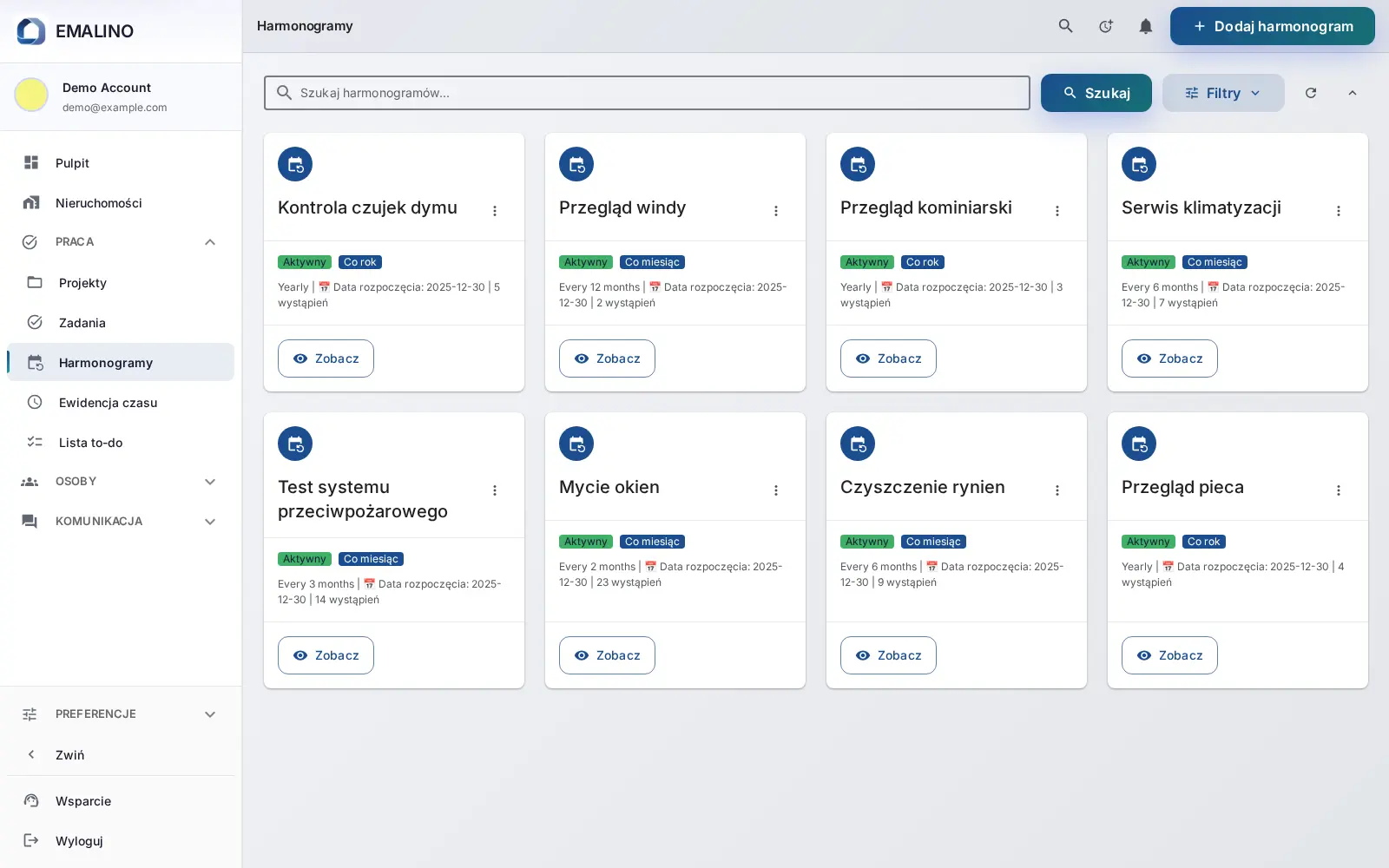Open Projekty in sidebar

point(120,283)
